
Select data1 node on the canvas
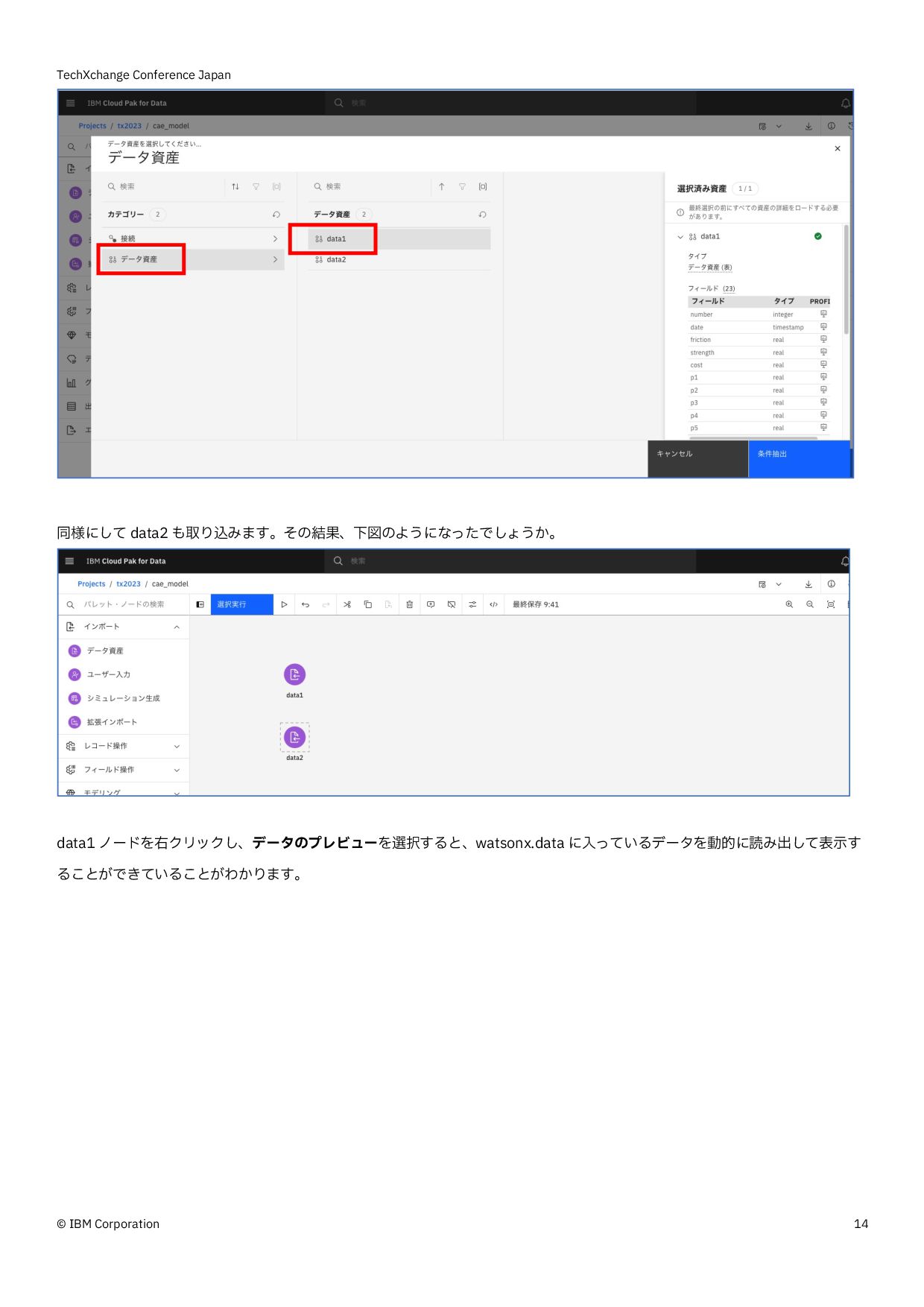(x=294, y=674)
